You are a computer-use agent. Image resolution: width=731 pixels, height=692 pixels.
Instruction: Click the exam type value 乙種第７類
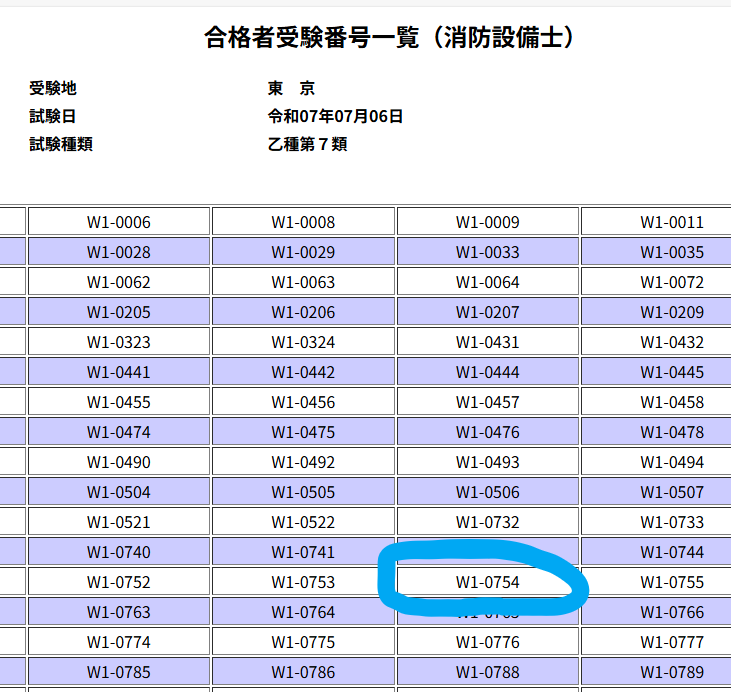pos(307,144)
